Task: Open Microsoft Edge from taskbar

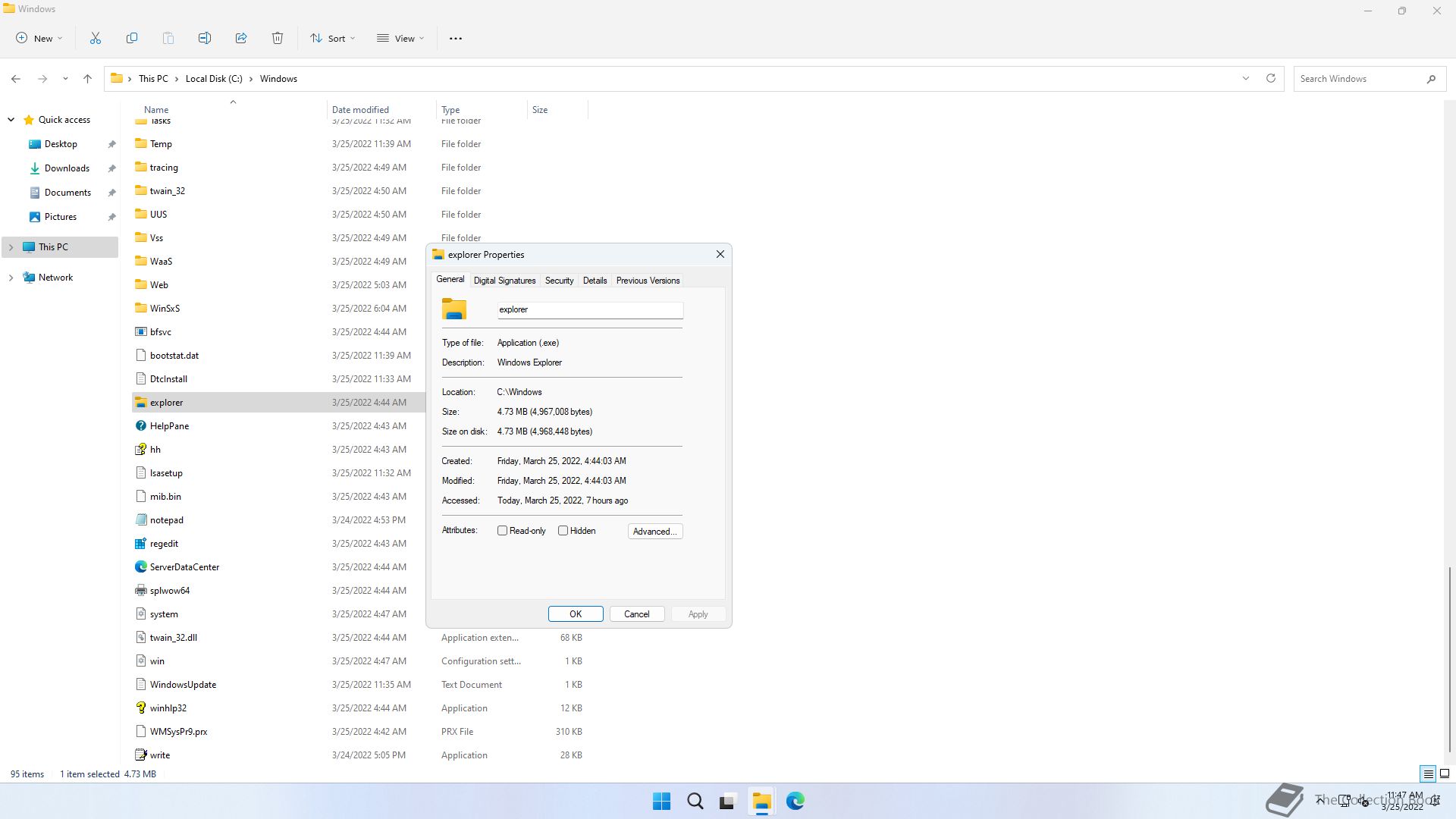Action: pyautogui.click(x=795, y=801)
